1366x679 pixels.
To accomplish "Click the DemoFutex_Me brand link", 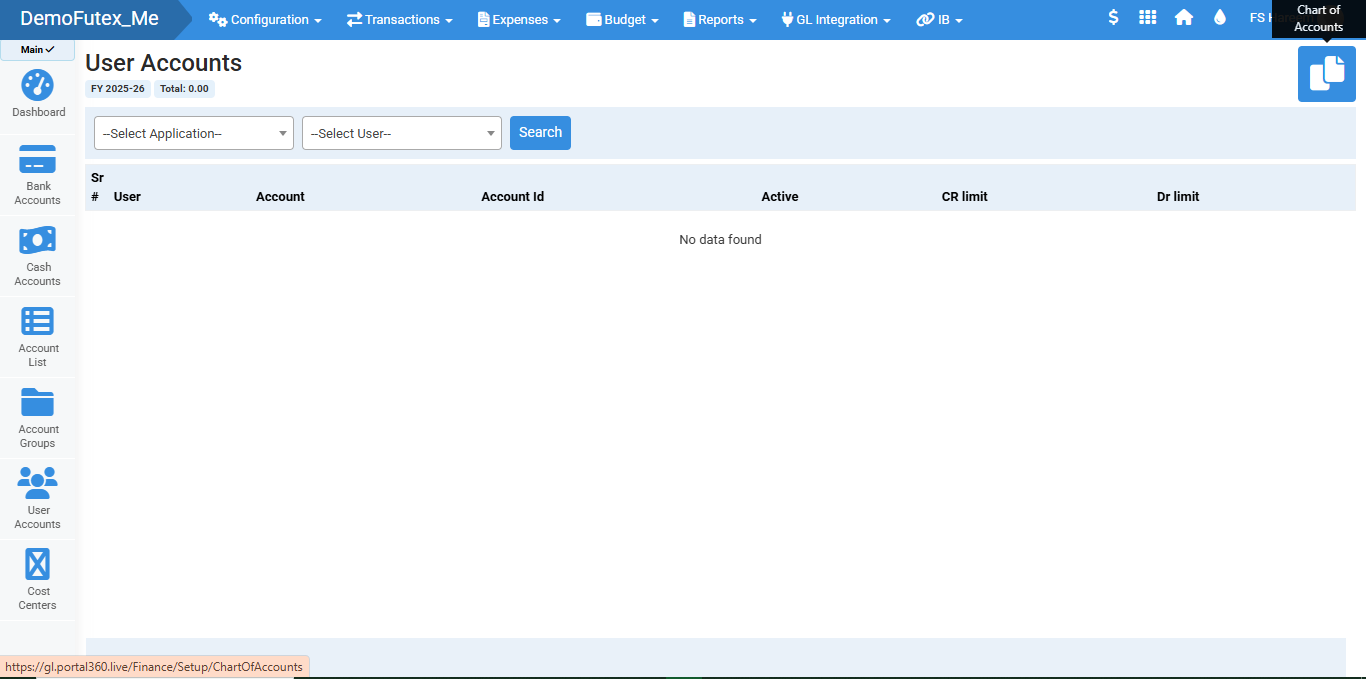I will click(89, 19).
